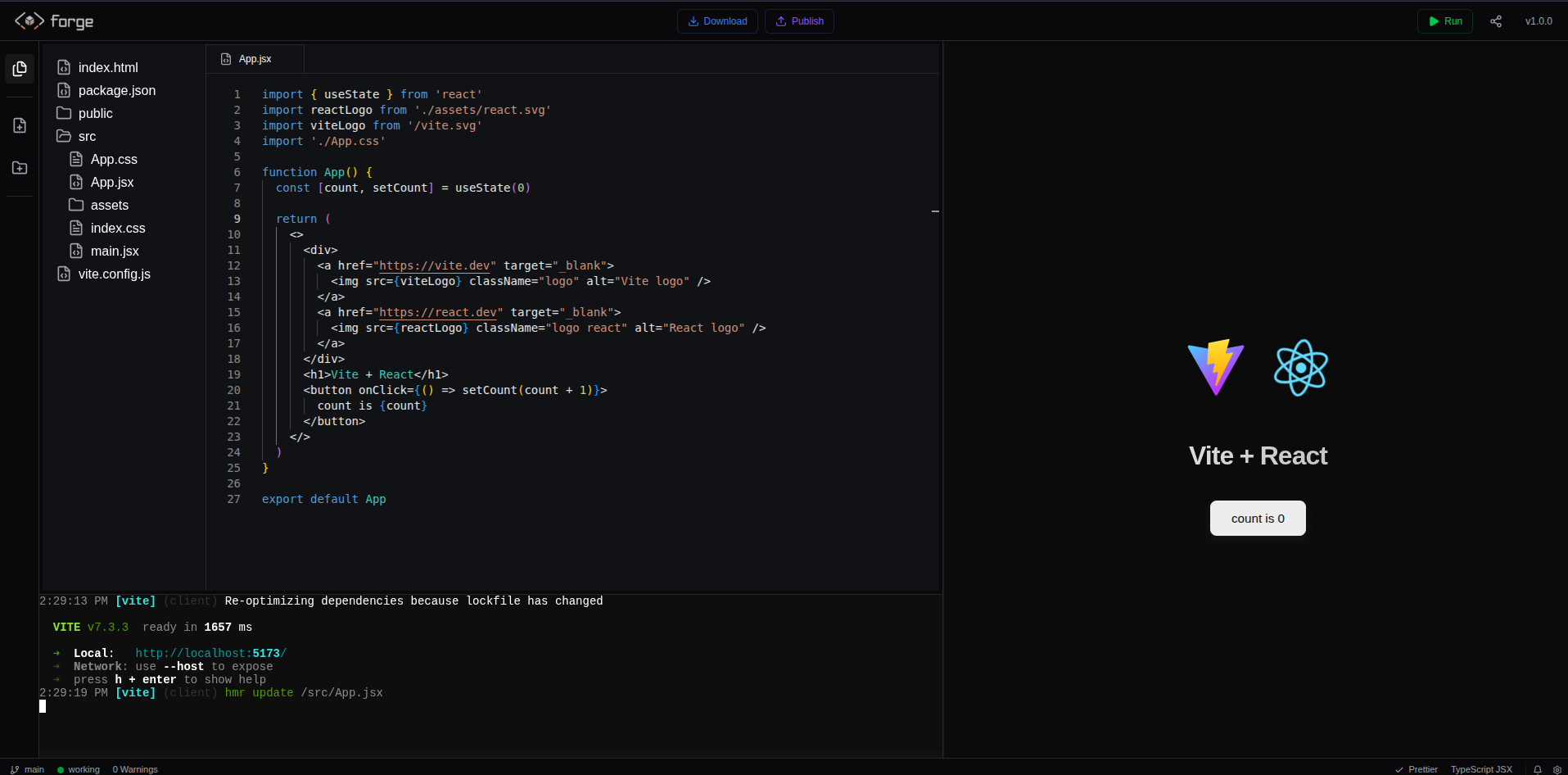Open notifications bell in status bar
The height and width of the screenshot is (775, 1568).
coord(1538,769)
